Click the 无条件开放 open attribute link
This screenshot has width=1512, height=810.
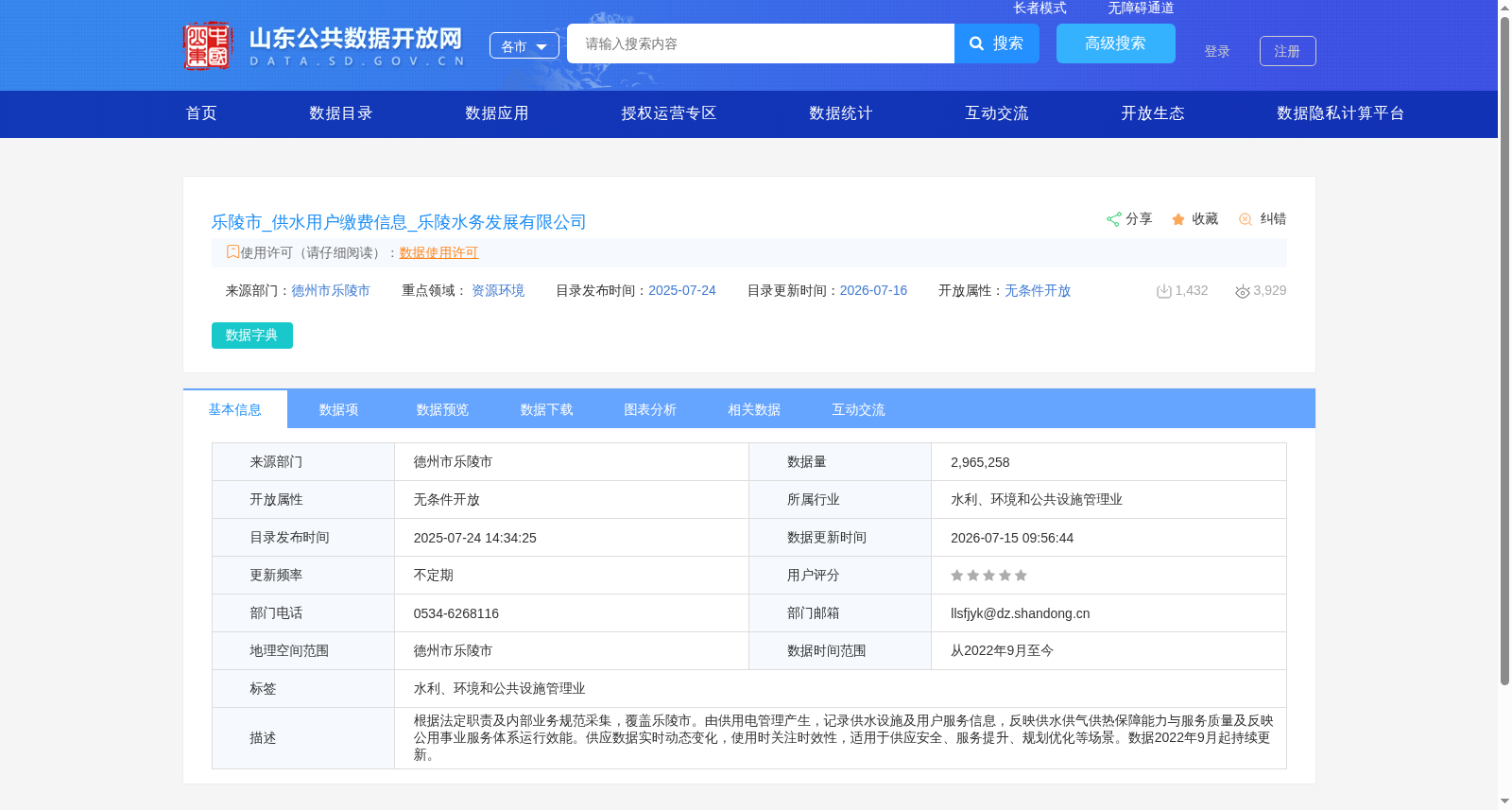tap(1038, 290)
